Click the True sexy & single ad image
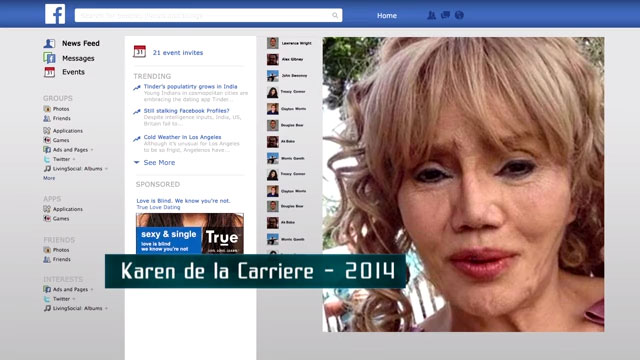 pyautogui.click(x=190, y=233)
